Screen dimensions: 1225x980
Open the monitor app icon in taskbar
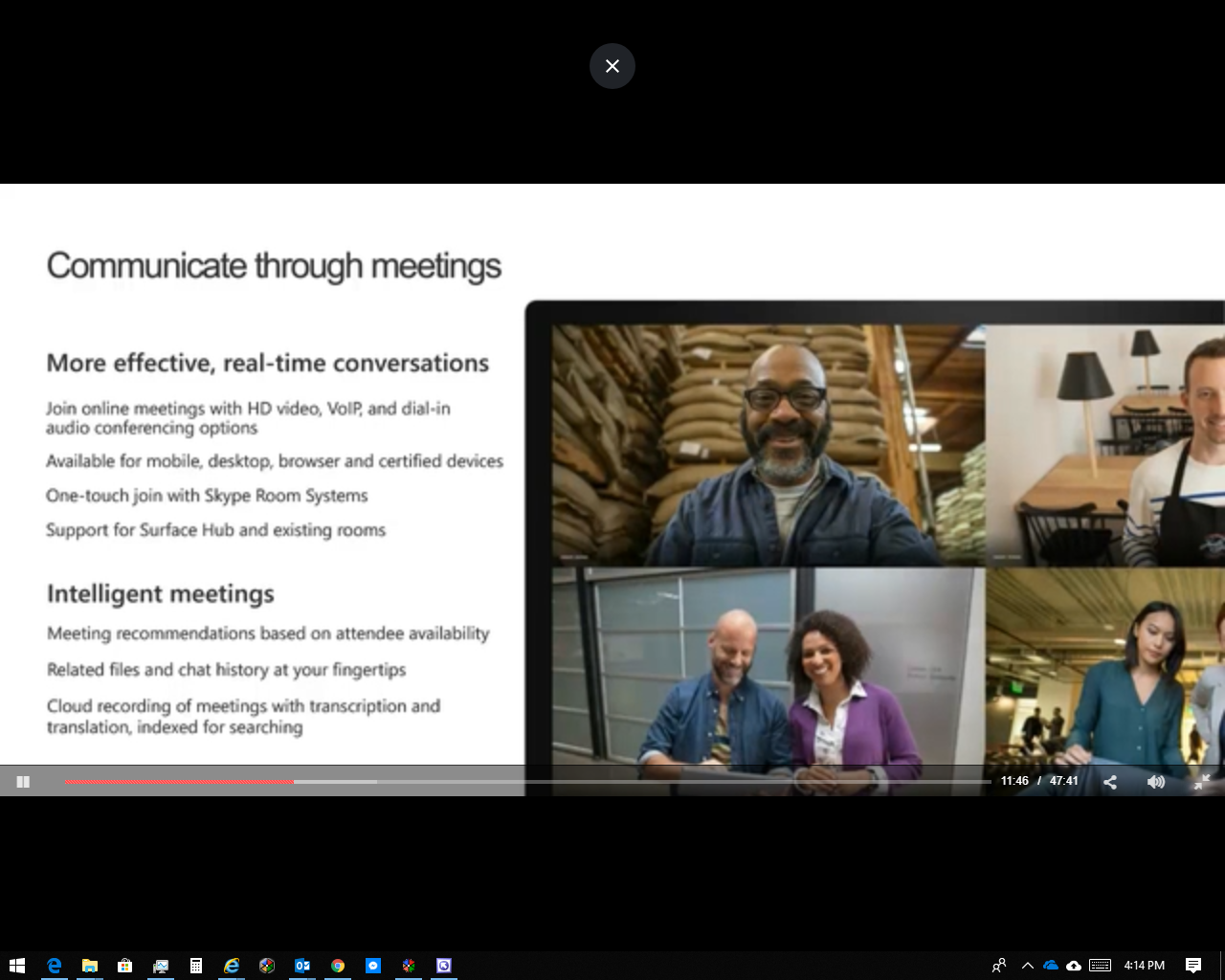click(x=160, y=966)
